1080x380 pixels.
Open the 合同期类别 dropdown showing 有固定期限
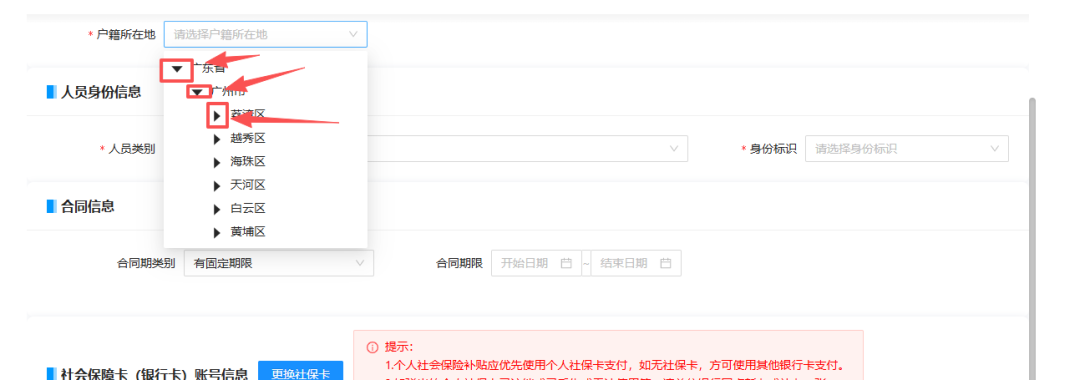[279, 263]
